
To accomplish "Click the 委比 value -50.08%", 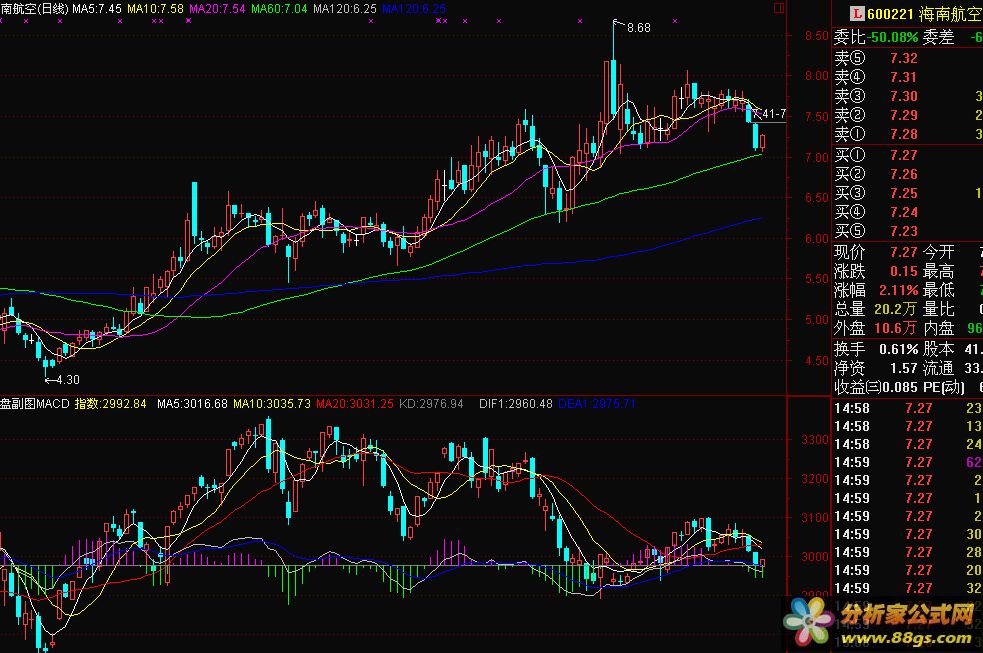I will point(893,37).
